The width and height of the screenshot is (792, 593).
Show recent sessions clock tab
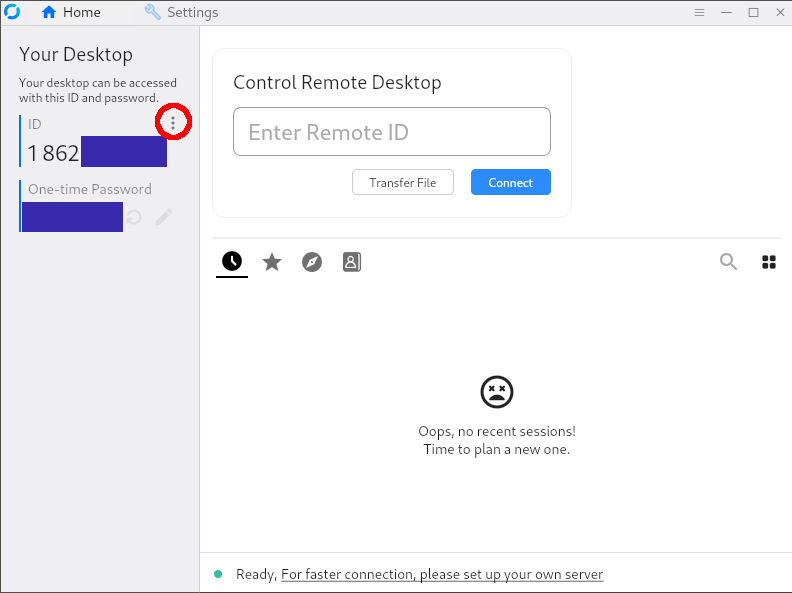[232, 262]
